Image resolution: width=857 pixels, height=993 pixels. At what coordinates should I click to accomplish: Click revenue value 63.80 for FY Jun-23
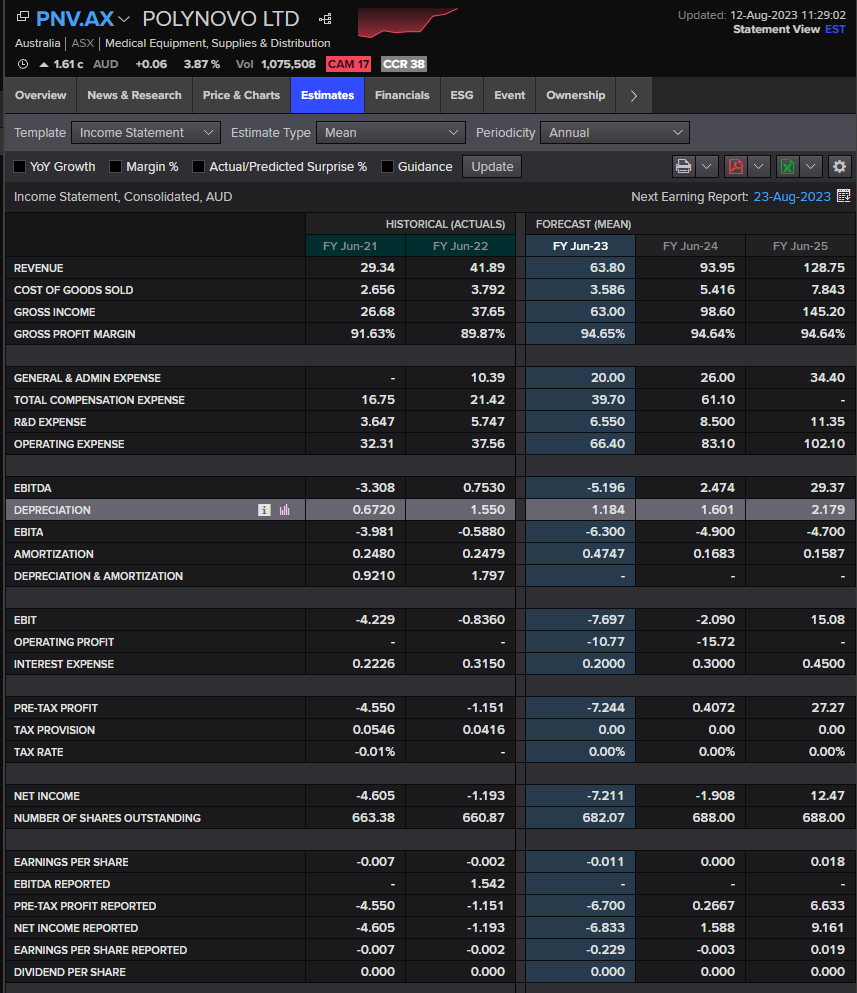click(607, 268)
